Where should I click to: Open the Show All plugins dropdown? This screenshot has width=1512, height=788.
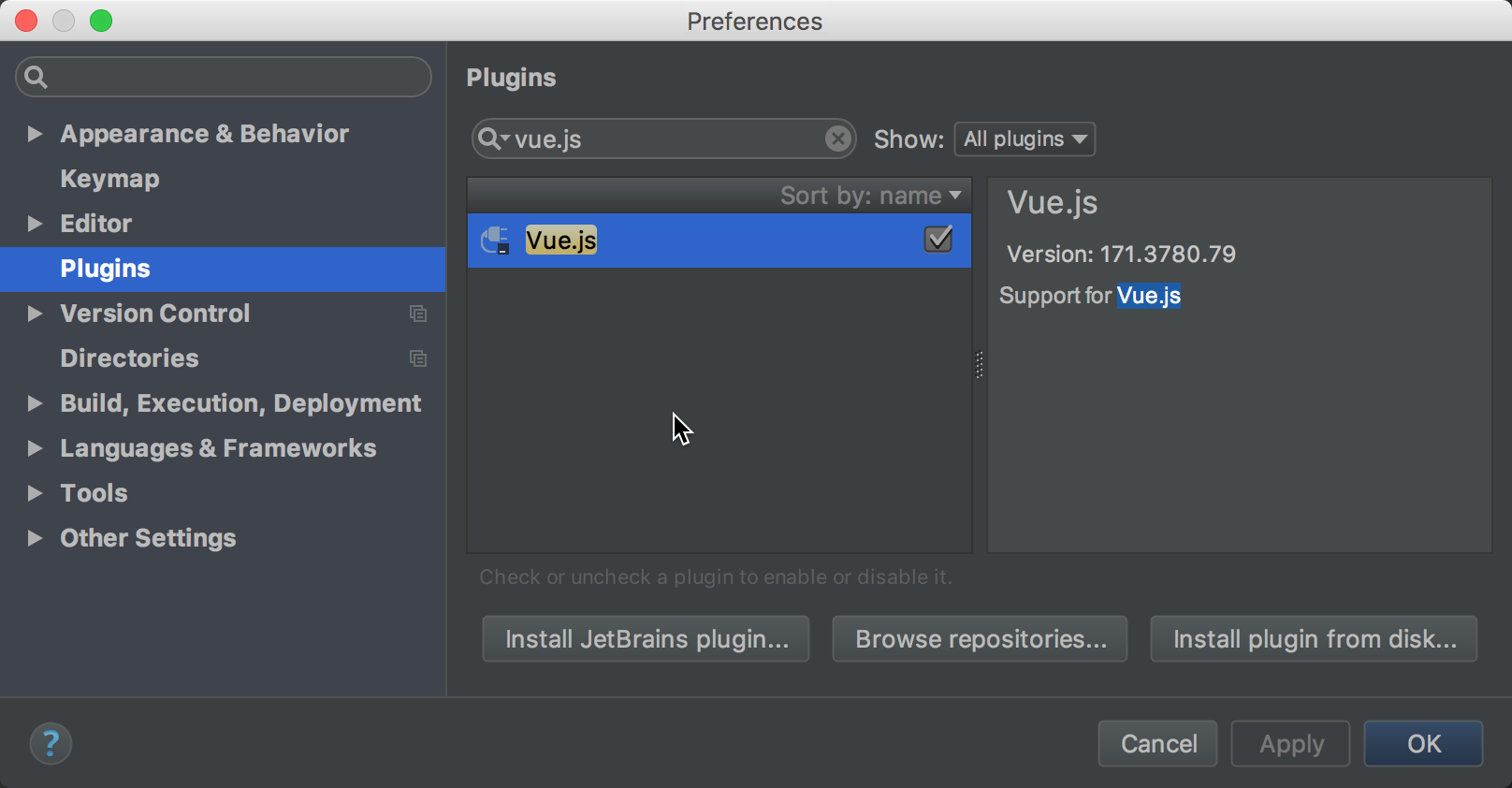(x=1025, y=139)
